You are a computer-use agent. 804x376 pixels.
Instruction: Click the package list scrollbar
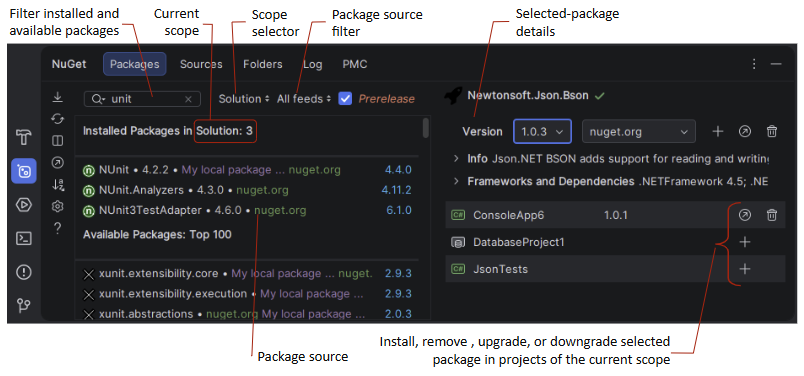point(426,128)
